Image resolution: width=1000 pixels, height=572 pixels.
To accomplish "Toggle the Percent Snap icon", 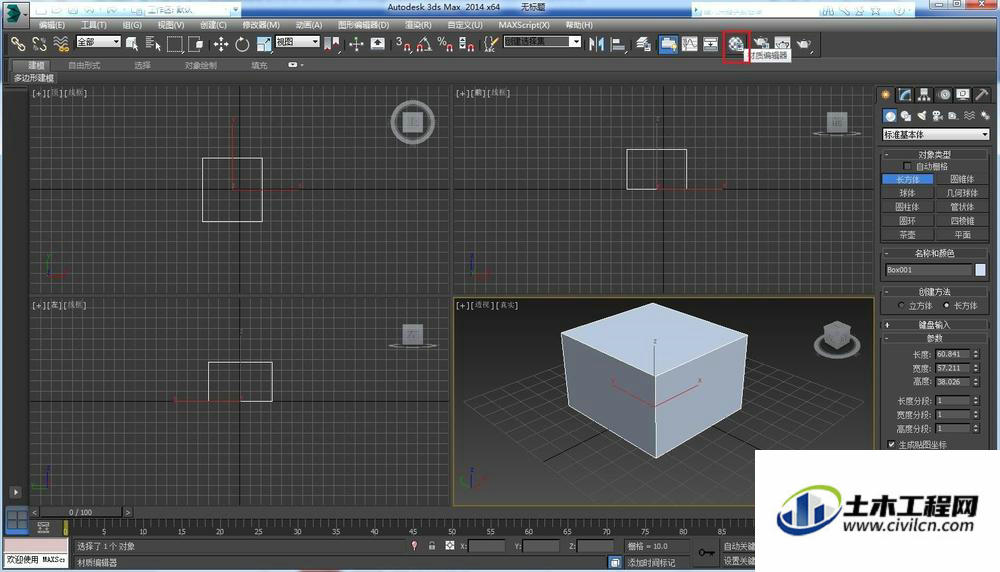I will (x=445, y=44).
